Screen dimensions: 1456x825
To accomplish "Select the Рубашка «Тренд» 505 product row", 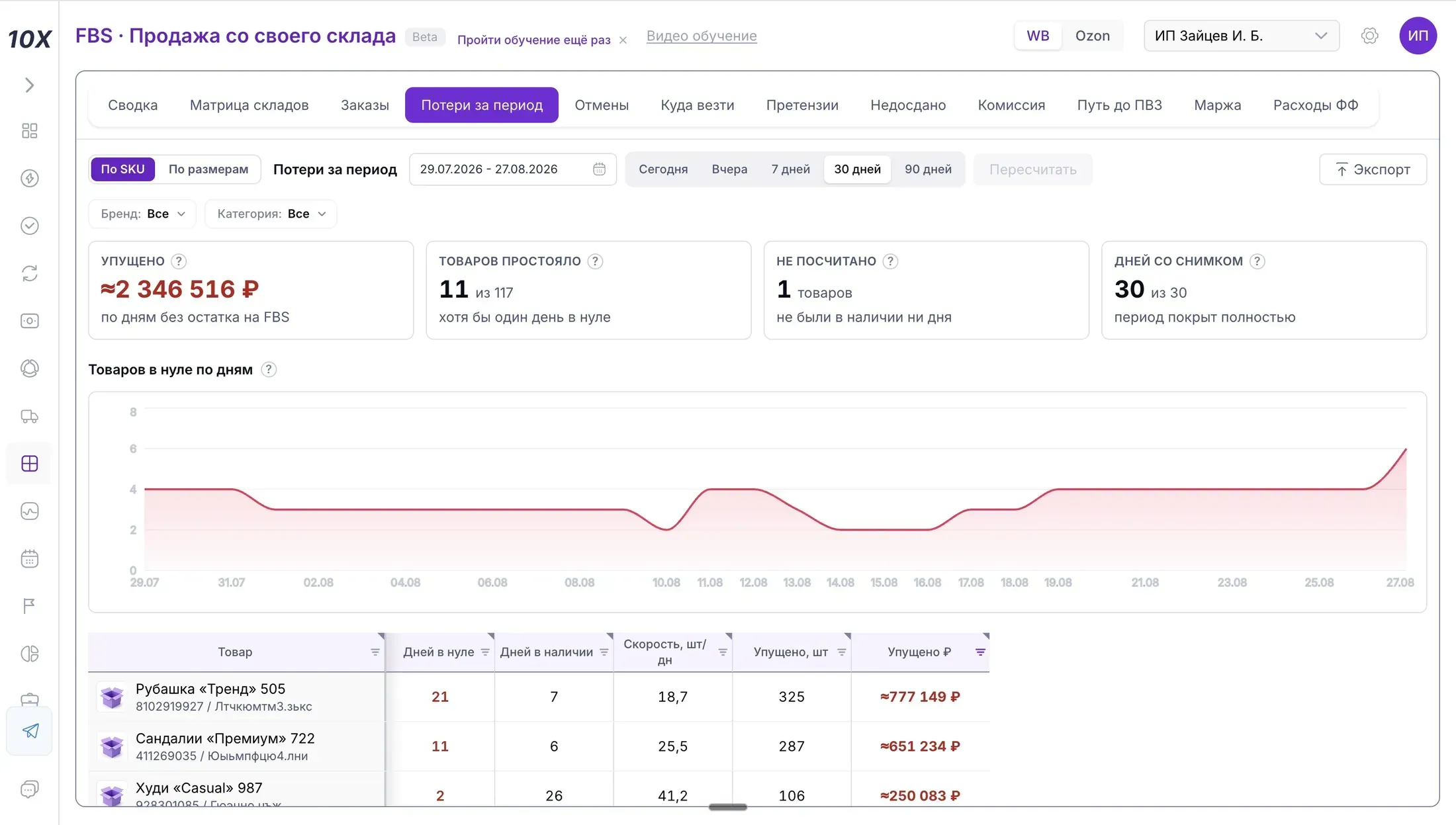I will pos(539,697).
